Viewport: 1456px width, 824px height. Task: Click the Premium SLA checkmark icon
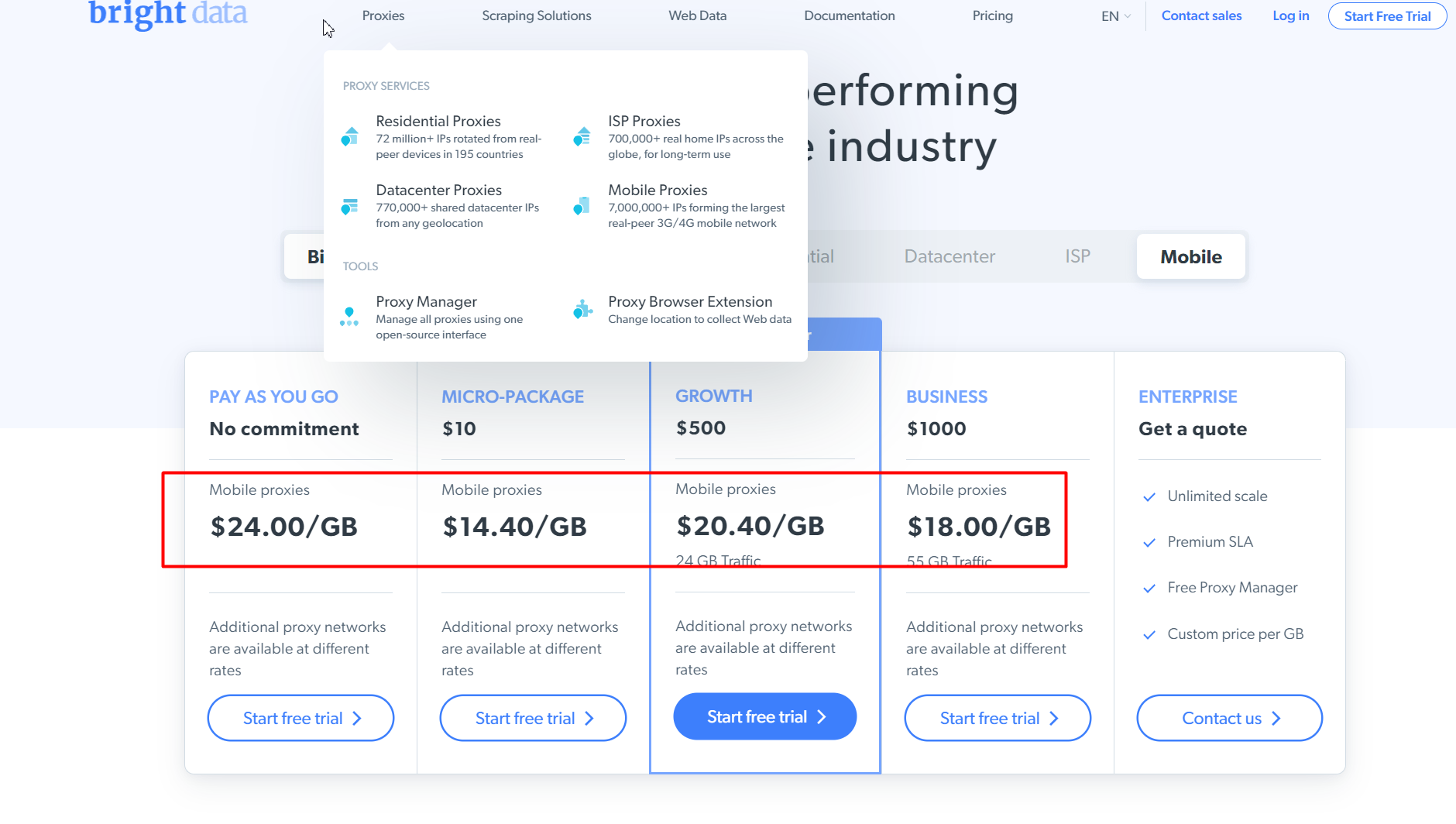pyautogui.click(x=1149, y=543)
